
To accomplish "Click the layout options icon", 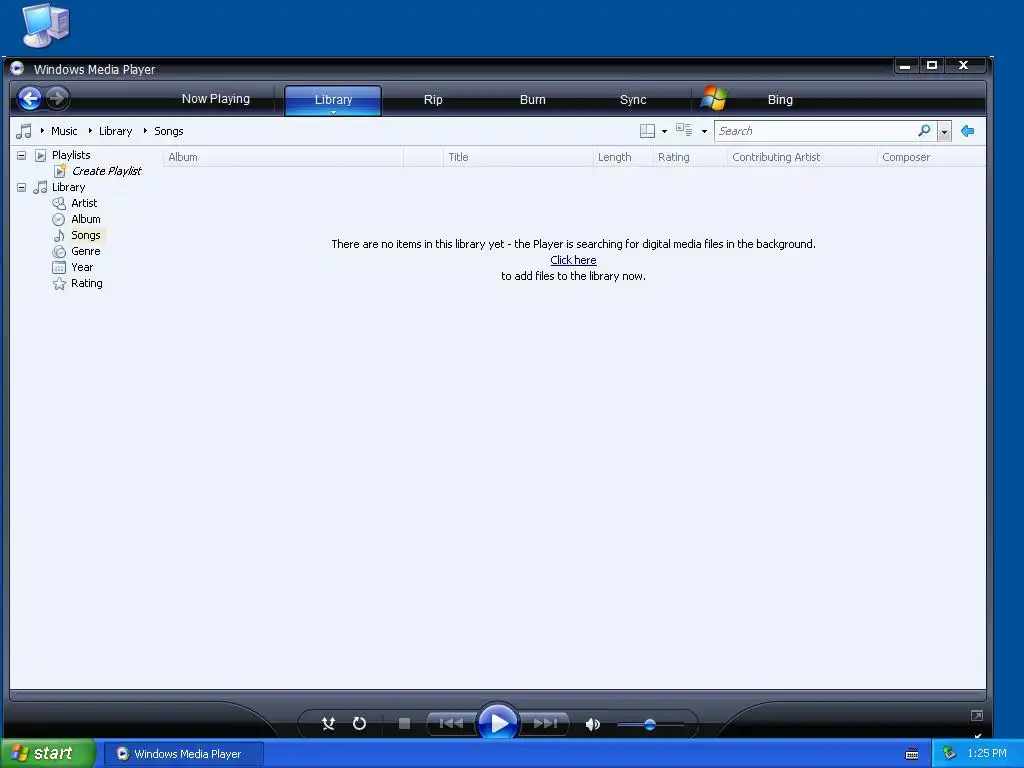I will [x=647, y=131].
